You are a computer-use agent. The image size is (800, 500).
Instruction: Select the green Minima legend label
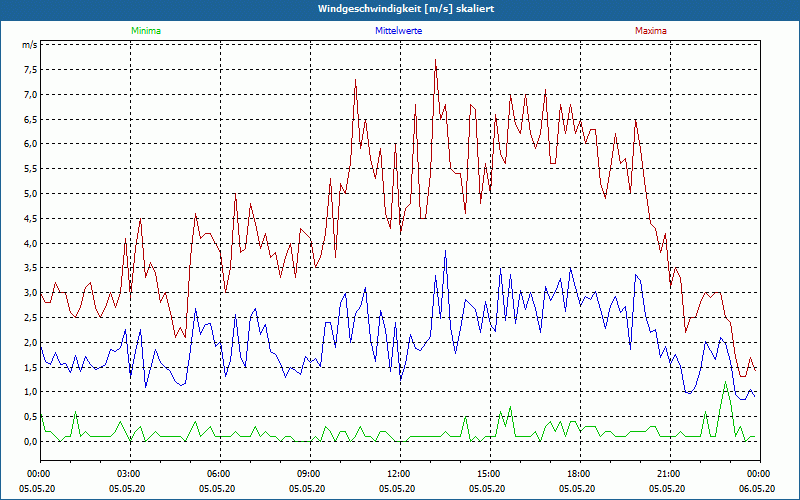(146, 31)
